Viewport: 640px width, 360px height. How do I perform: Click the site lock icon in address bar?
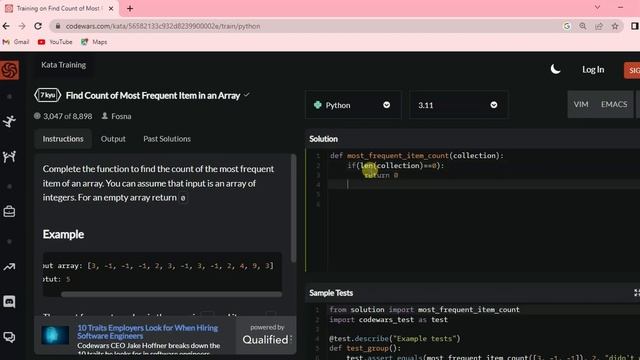[x=58, y=26]
